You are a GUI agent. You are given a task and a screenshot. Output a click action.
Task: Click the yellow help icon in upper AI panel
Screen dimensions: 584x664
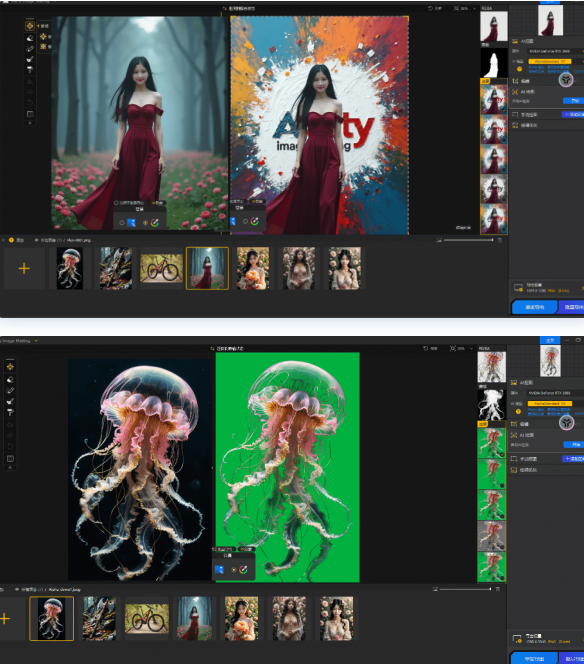point(520,69)
